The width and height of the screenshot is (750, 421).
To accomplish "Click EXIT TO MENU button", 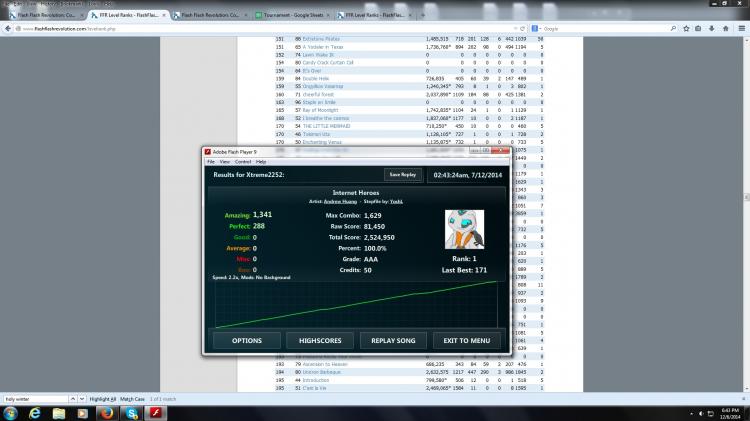I will click(x=466, y=341).
